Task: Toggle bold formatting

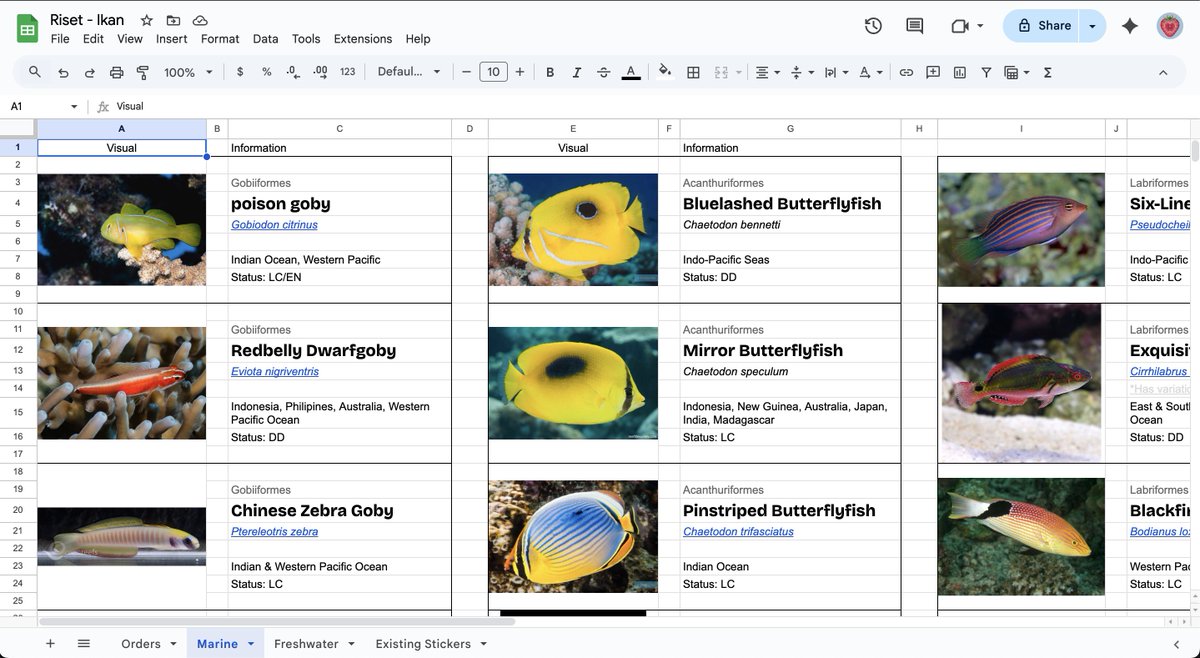Action: point(550,72)
